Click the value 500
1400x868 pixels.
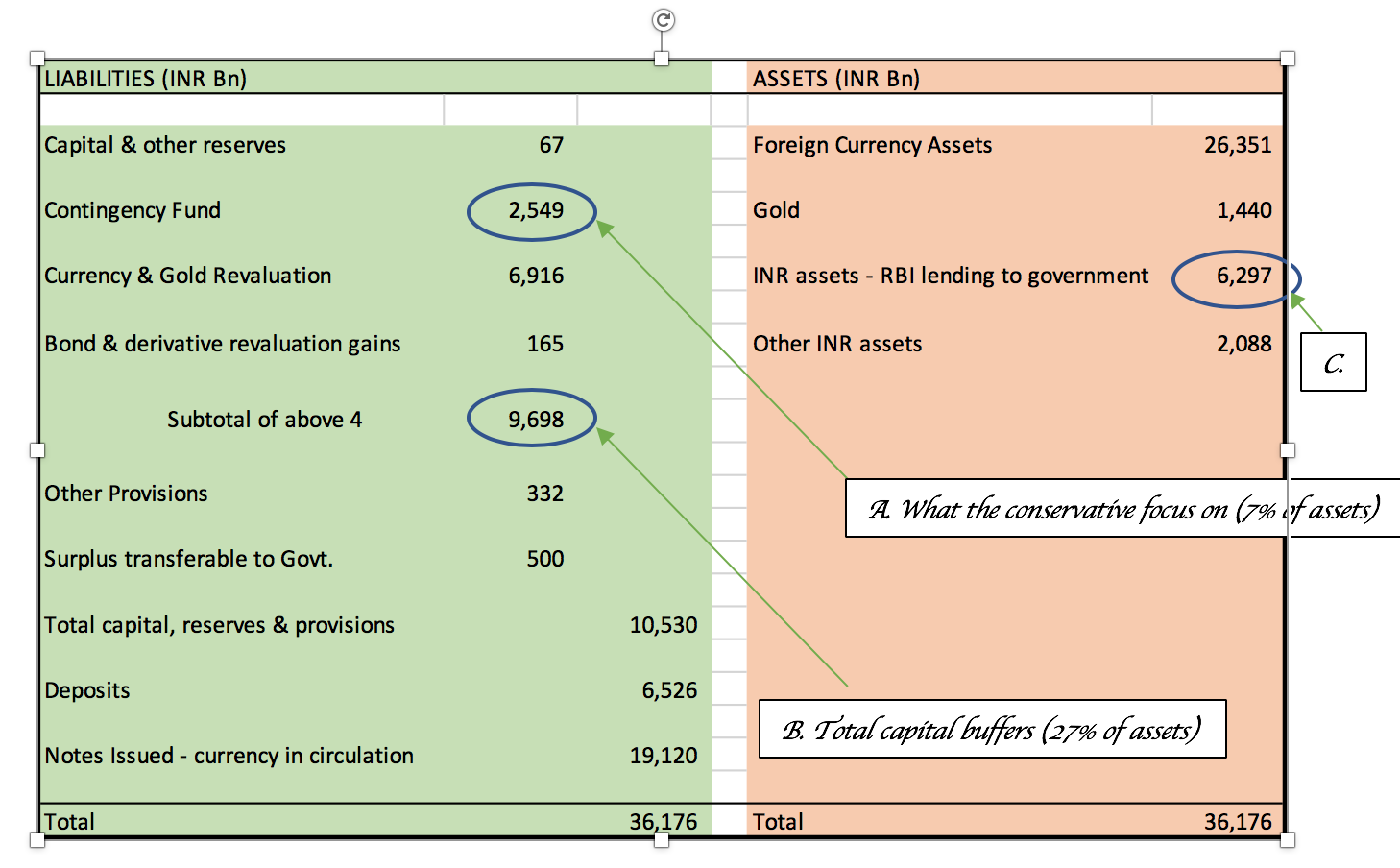click(x=545, y=559)
